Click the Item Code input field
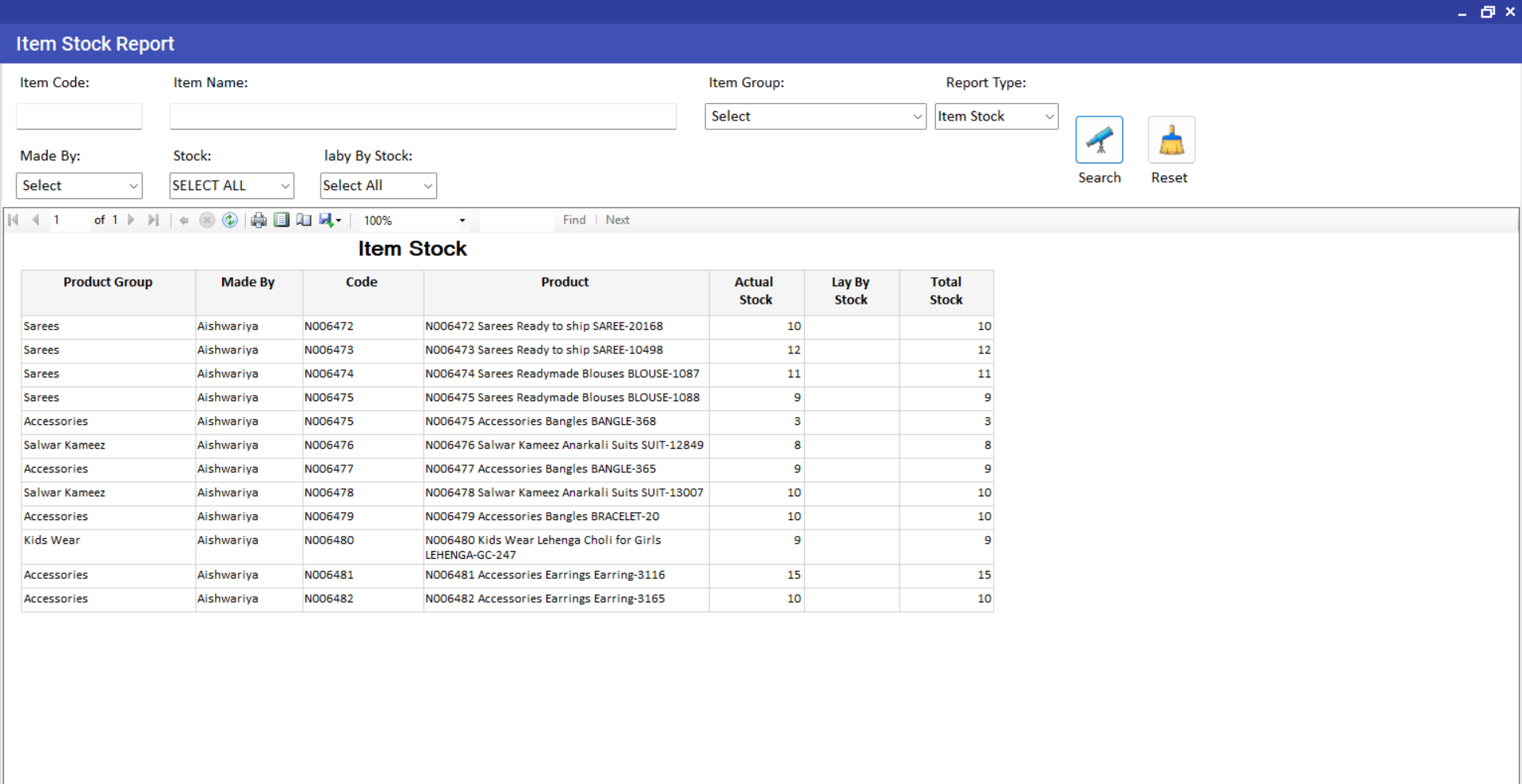 tap(79, 117)
